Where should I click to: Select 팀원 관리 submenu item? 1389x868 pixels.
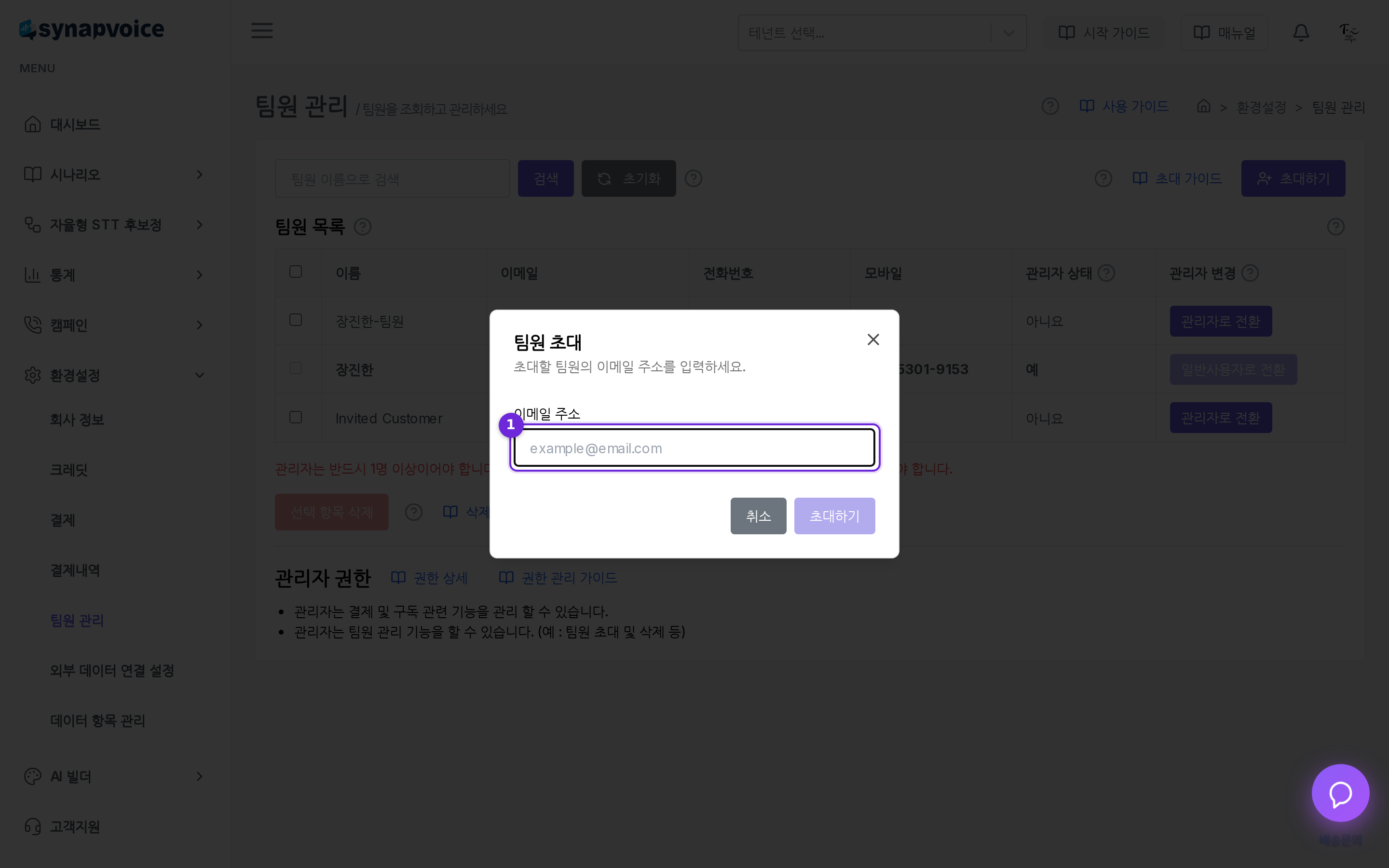[77, 620]
